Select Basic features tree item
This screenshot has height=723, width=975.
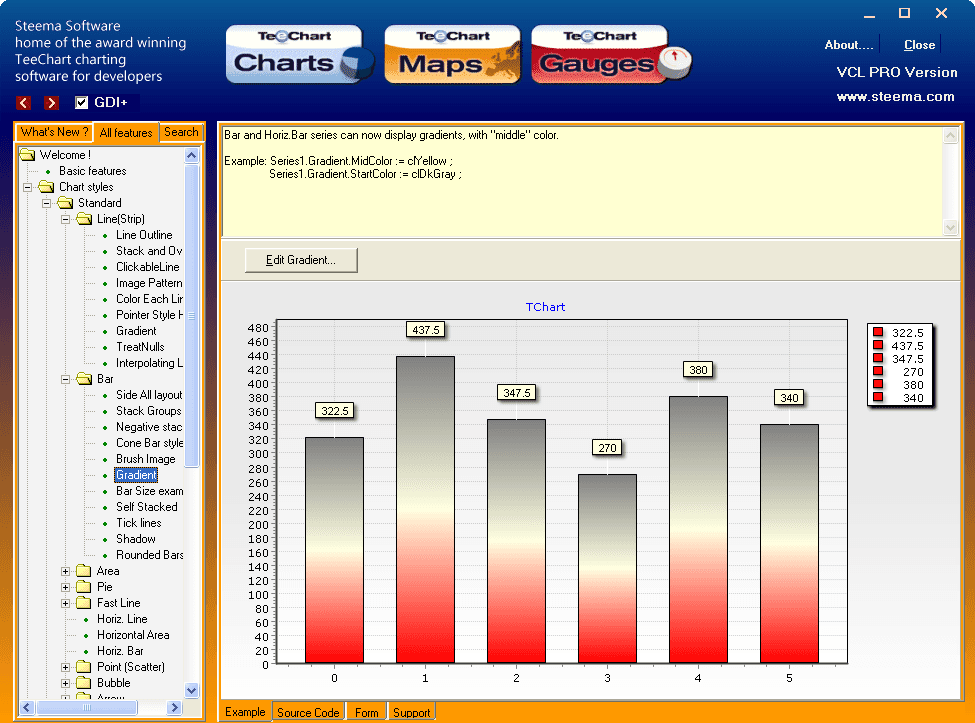click(93, 171)
